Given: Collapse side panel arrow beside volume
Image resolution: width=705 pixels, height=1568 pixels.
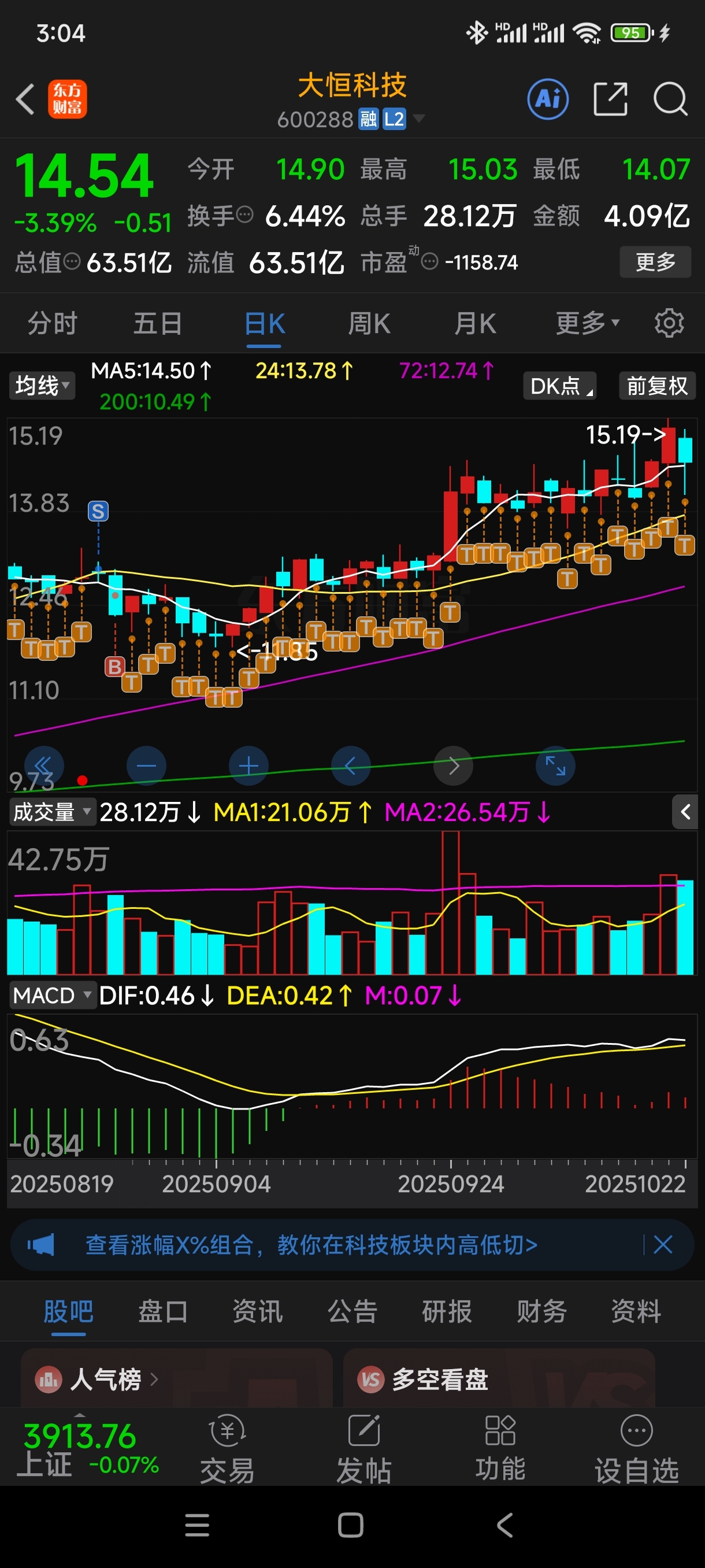Looking at the screenshot, I should 685,812.
